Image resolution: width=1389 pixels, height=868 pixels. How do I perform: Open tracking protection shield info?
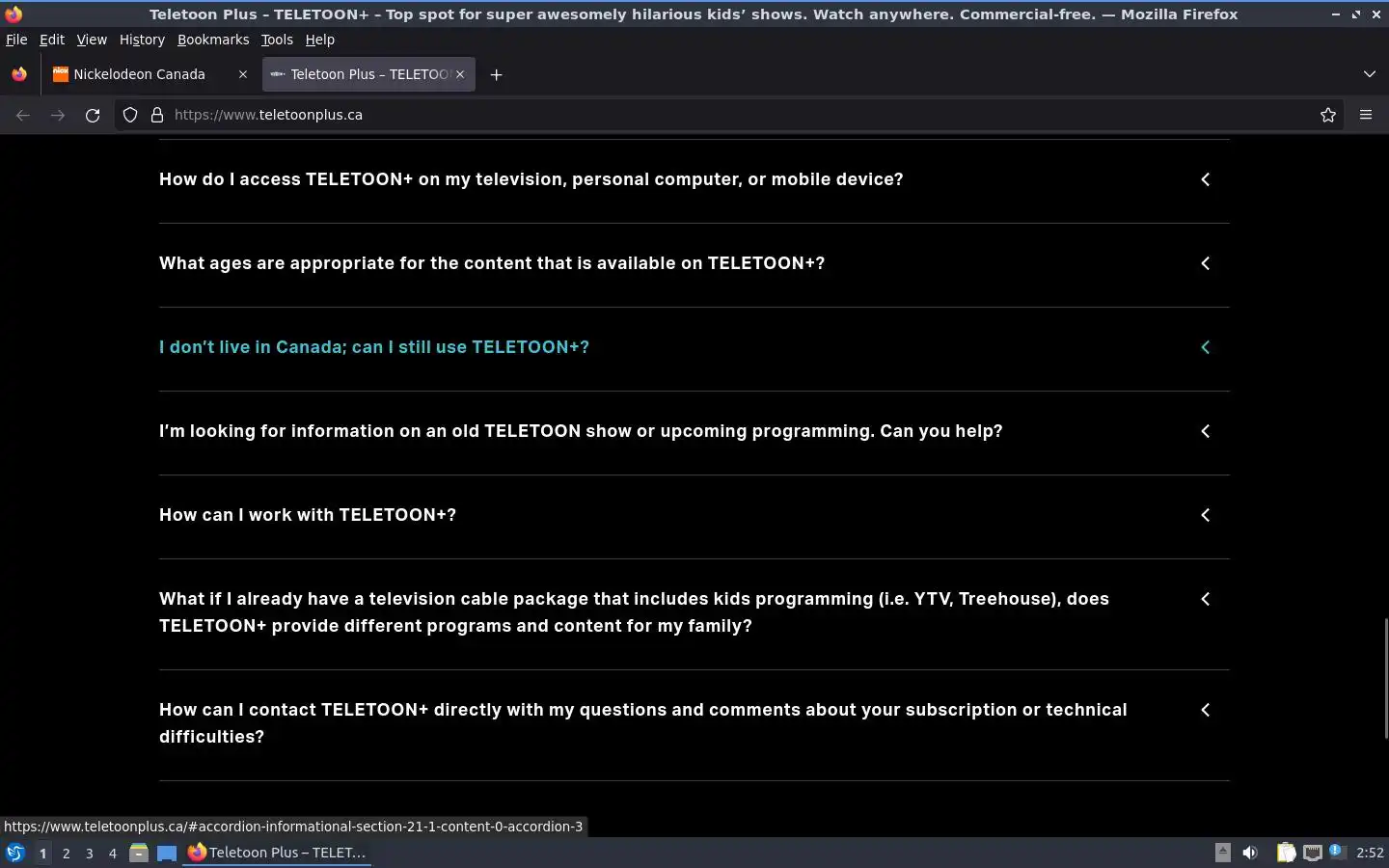point(130,115)
